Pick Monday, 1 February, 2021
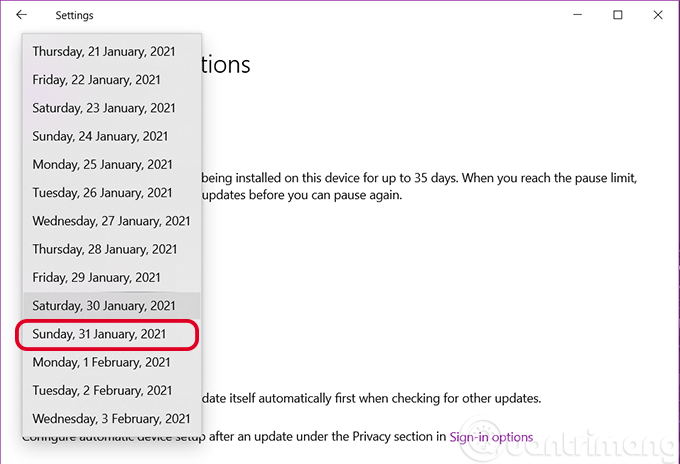680x464 pixels. pos(101,362)
